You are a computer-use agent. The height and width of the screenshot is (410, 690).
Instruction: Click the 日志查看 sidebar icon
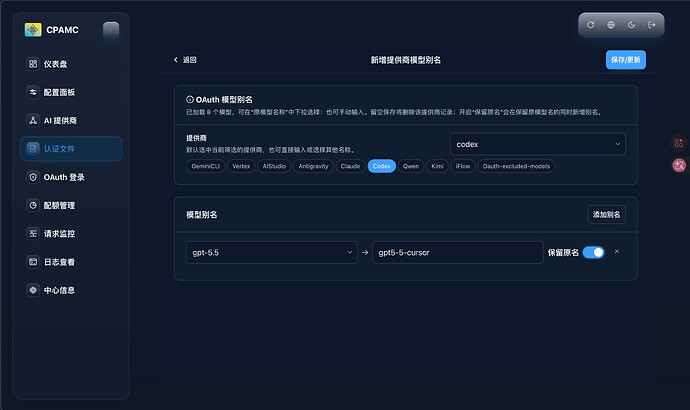pyautogui.click(x=33, y=262)
